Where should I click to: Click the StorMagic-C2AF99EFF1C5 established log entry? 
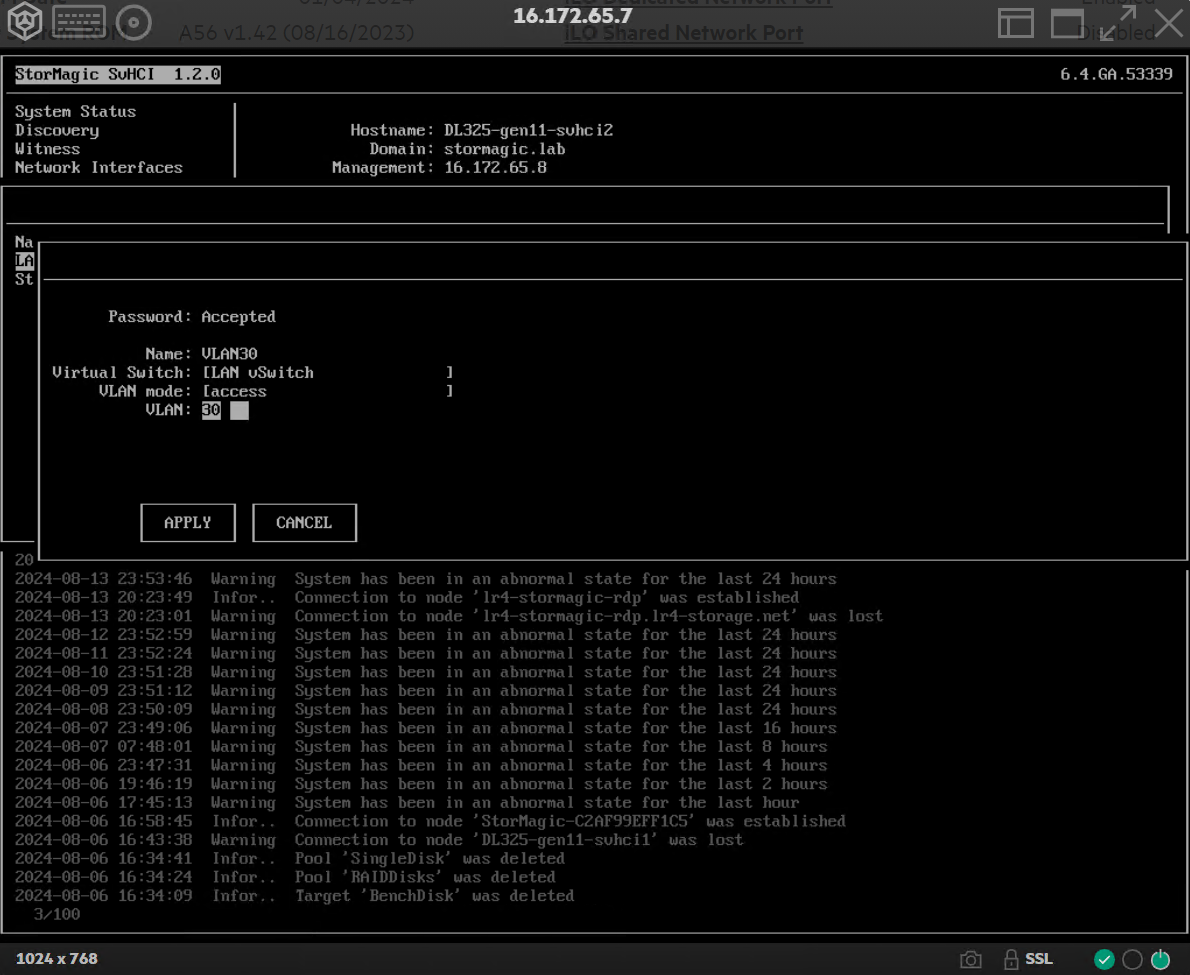point(430,822)
